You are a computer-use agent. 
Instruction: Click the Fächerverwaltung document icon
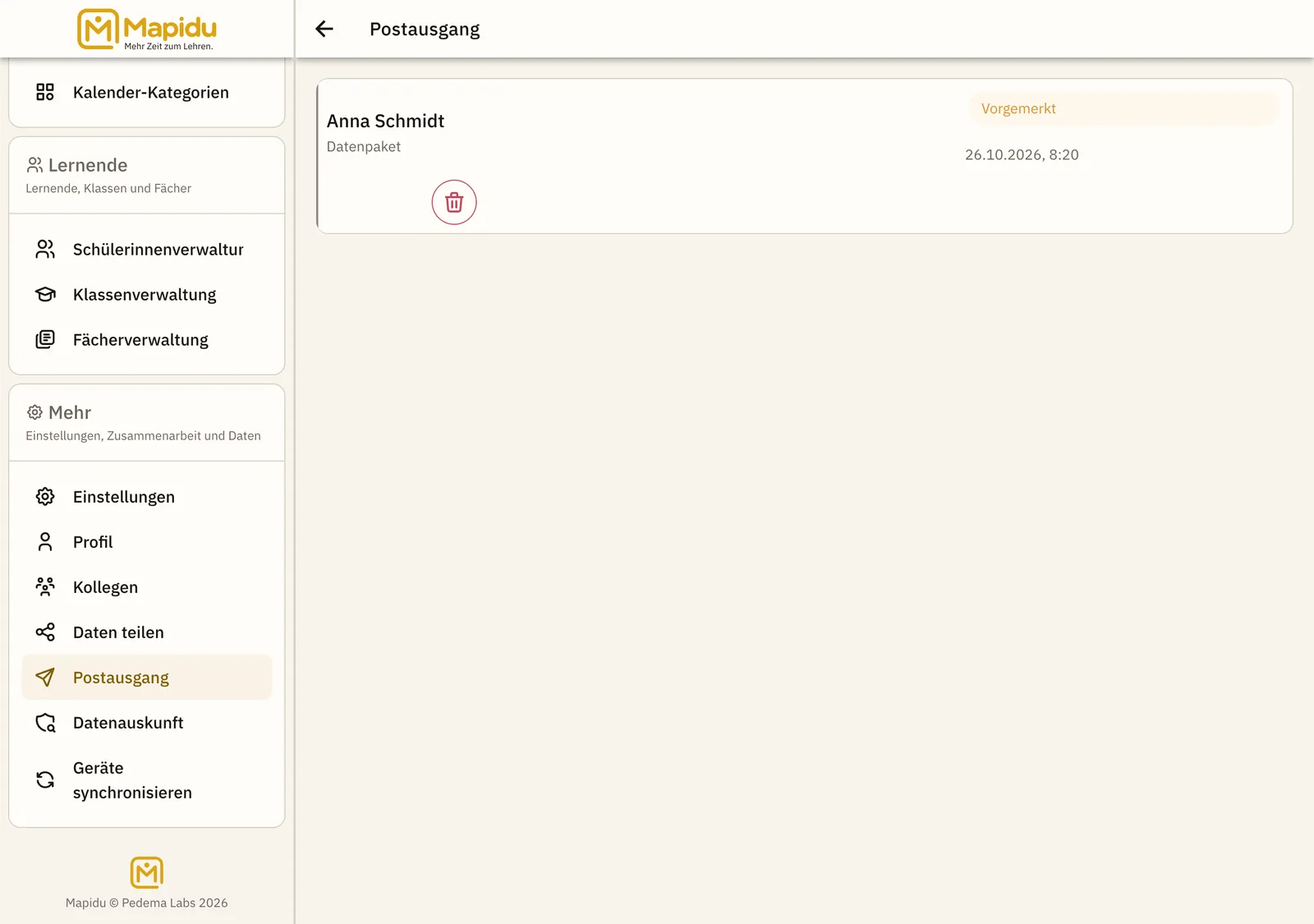[45, 339]
